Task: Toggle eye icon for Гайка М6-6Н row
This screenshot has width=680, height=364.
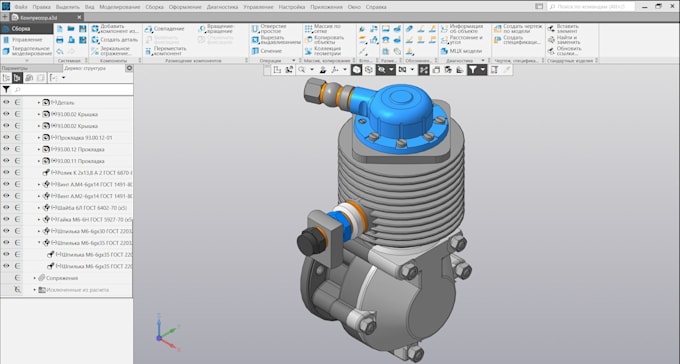Action: [x=6, y=220]
